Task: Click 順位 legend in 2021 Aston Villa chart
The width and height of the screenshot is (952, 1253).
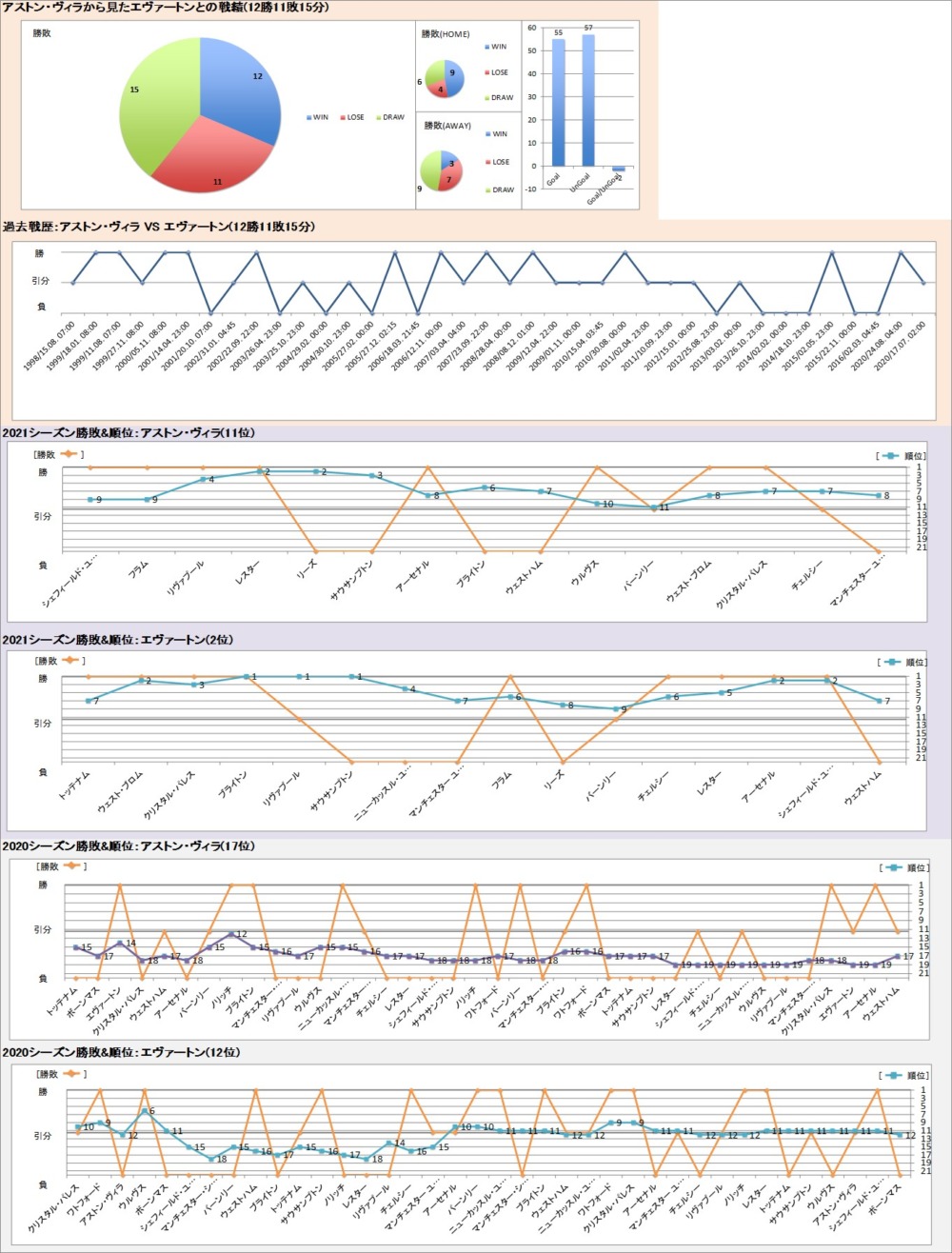Action: tap(900, 455)
